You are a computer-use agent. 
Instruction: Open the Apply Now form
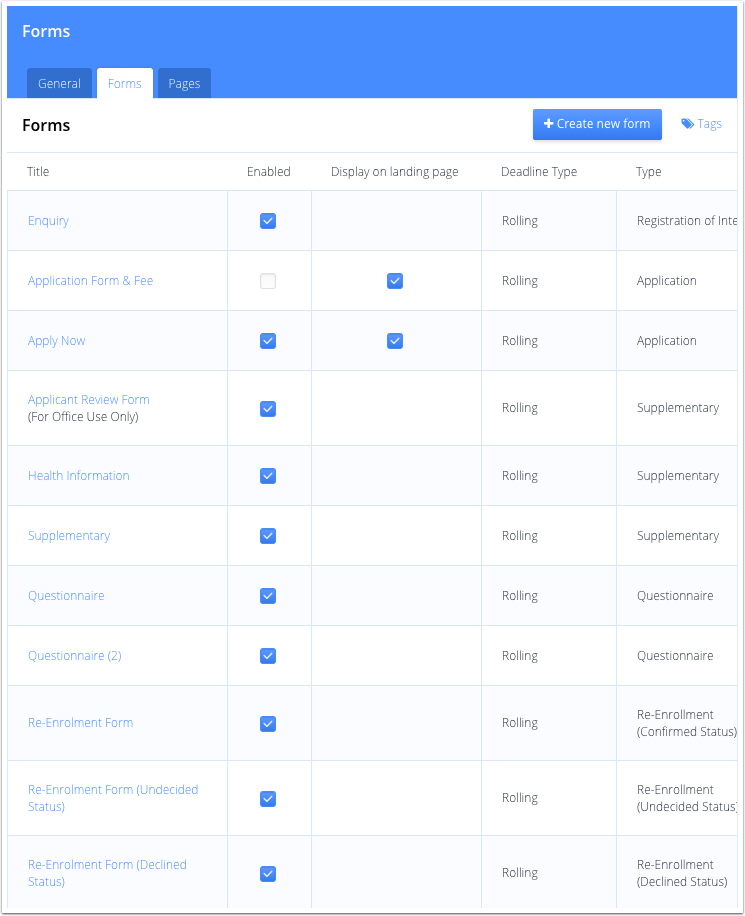[57, 341]
